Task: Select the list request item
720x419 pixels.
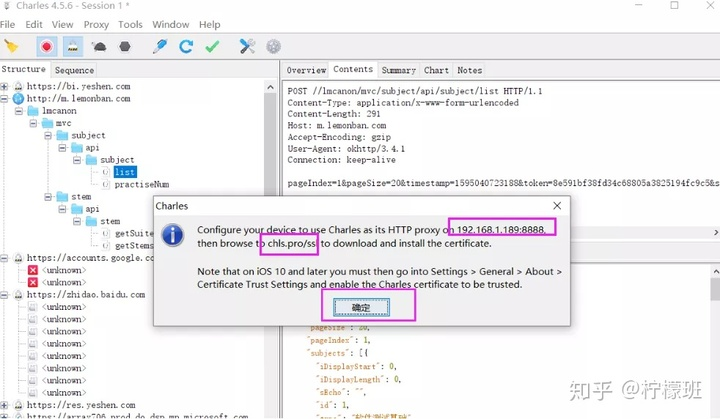Action: coord(125,172)
